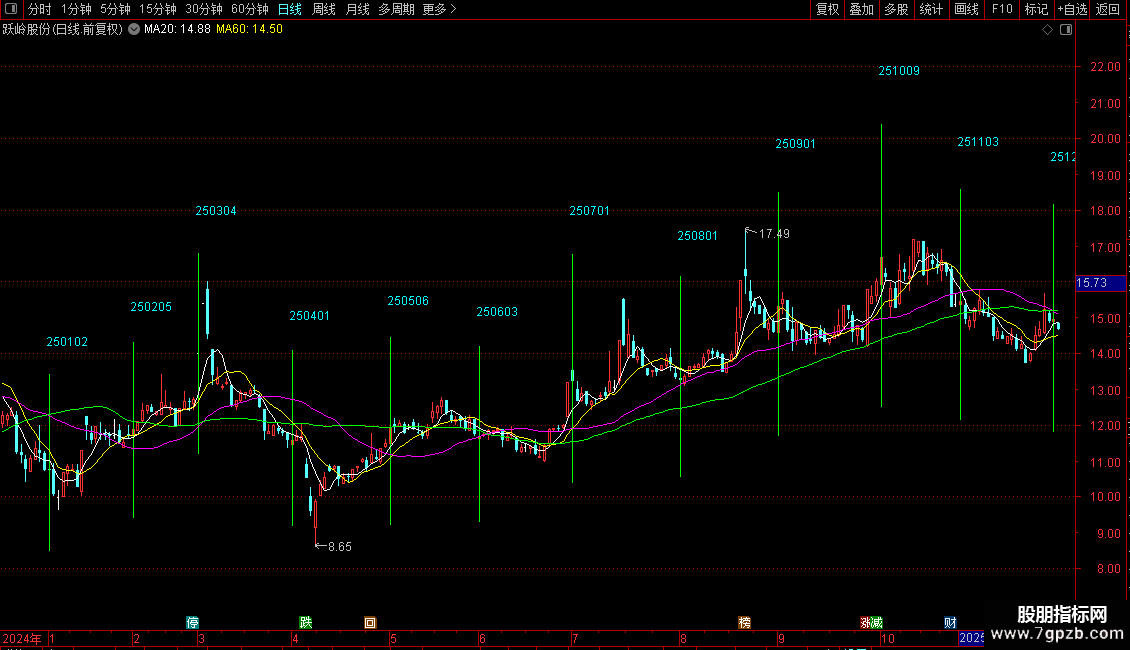
Task: Select the 250801 date marker label
Action: (698, 236)
